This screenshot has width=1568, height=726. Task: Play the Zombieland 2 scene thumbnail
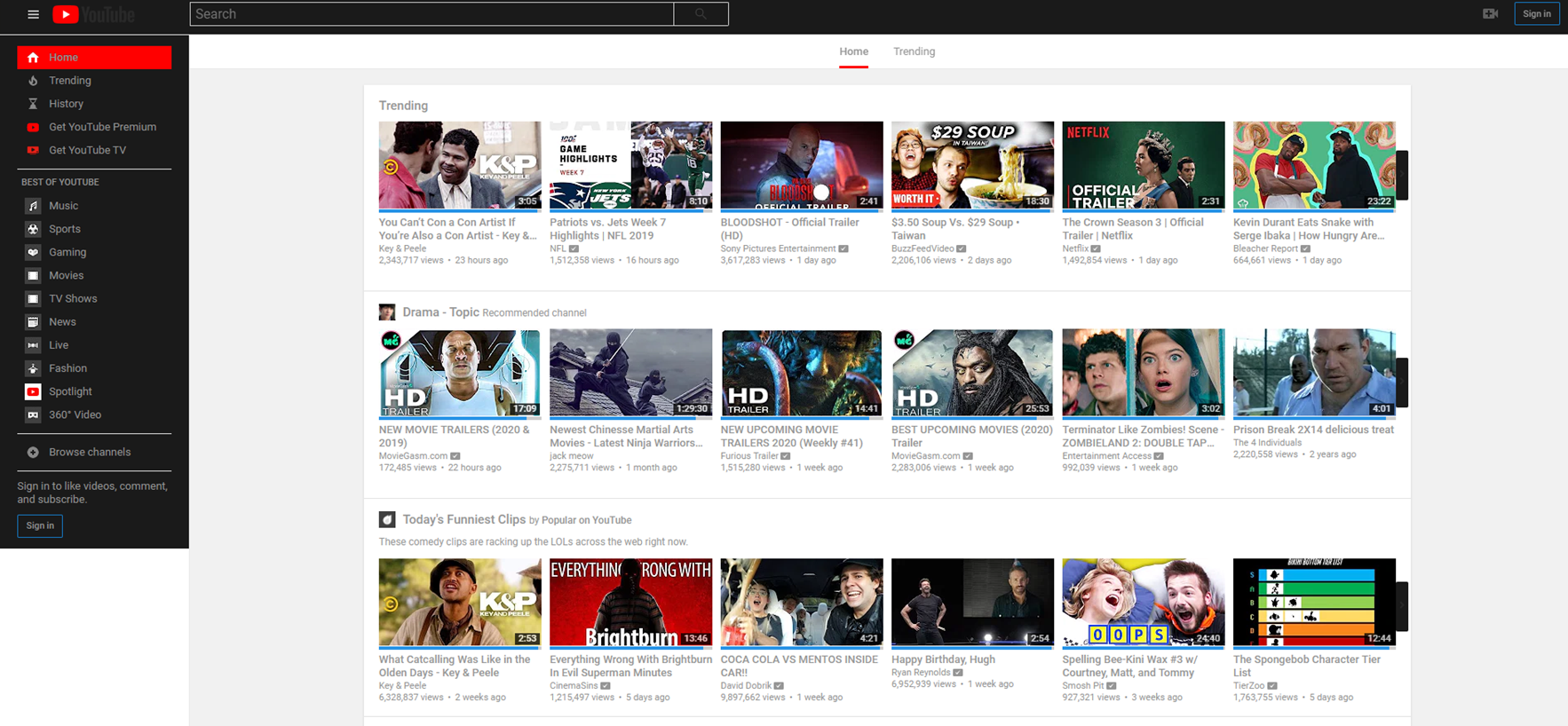pyautogui.click(x=1144, y=373)
